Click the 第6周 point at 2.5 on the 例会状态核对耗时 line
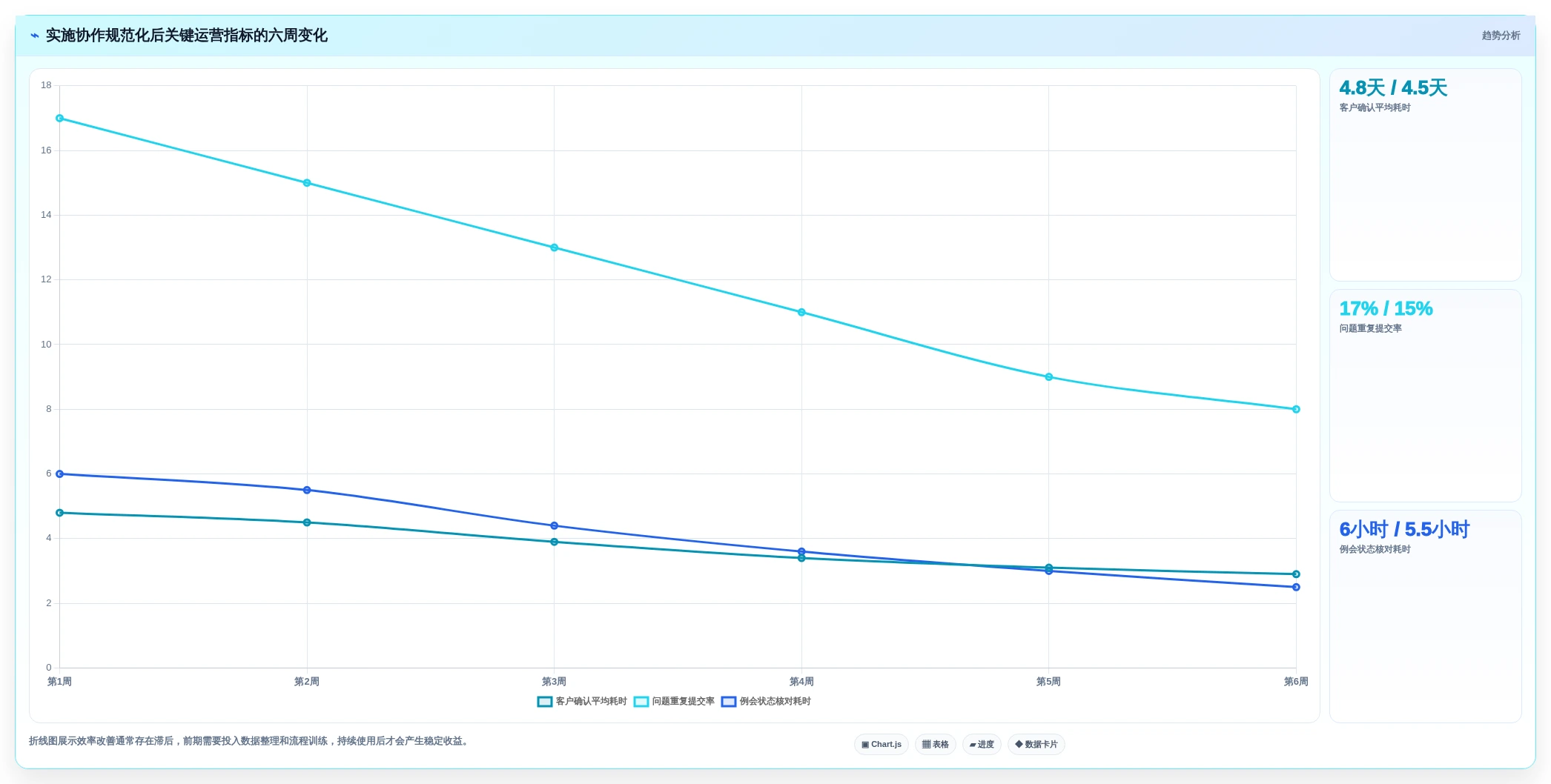The width and height of the screenshot is (1551, 784). (1296, 587)
